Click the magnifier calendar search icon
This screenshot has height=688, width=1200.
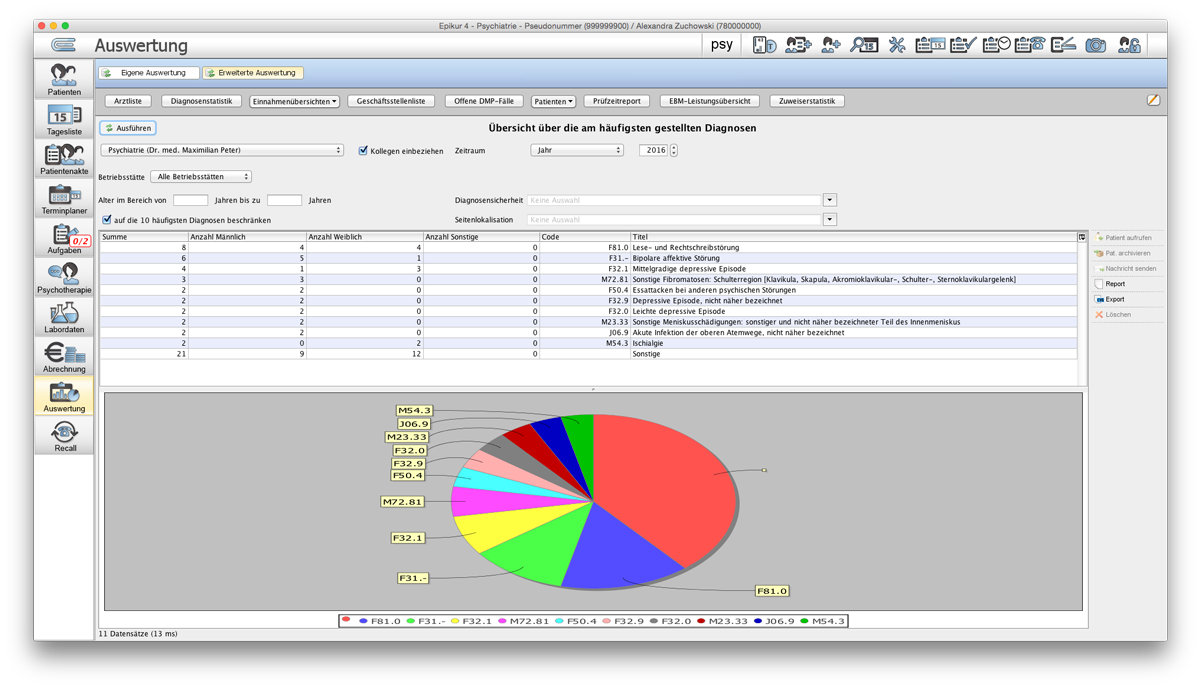point(863,45)
